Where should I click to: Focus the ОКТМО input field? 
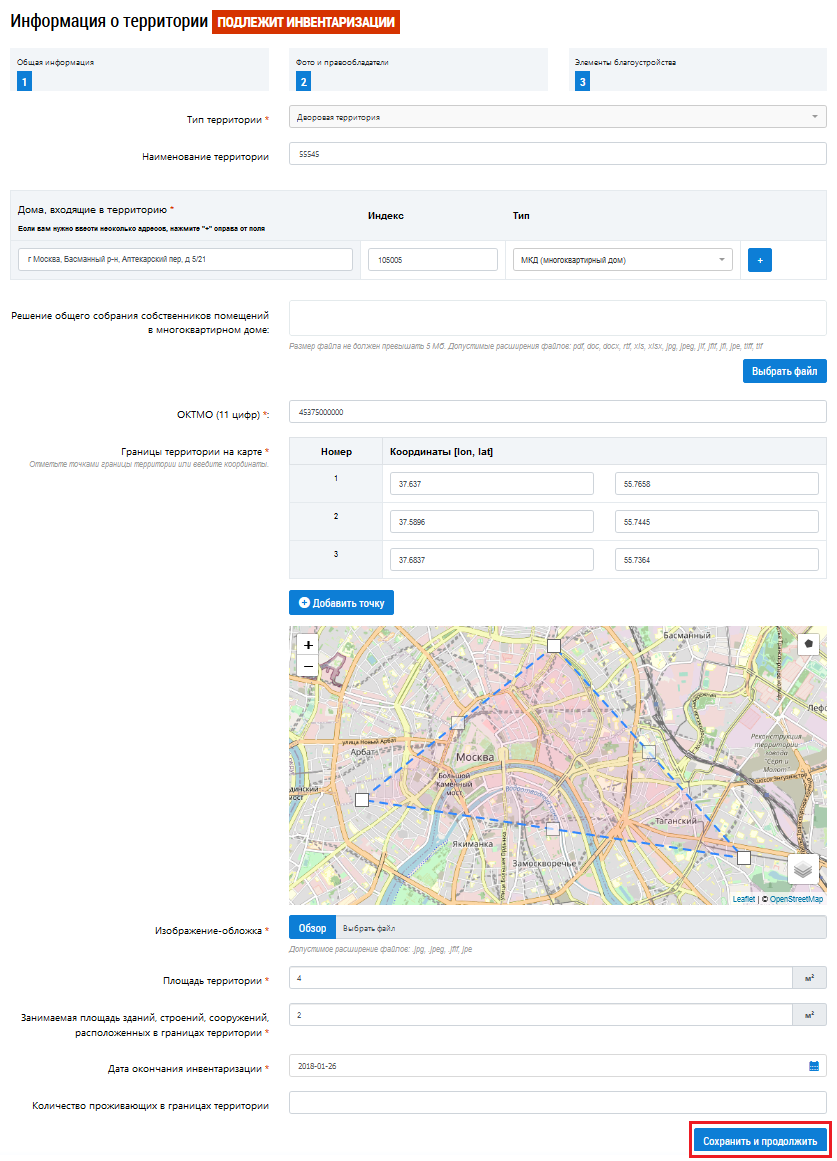[557, 412]
